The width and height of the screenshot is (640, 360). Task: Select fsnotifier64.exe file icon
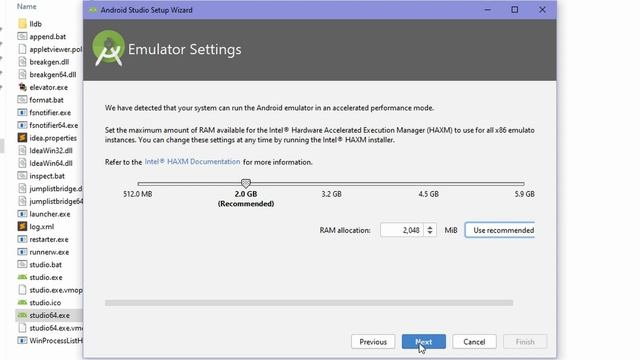point(22,125)
